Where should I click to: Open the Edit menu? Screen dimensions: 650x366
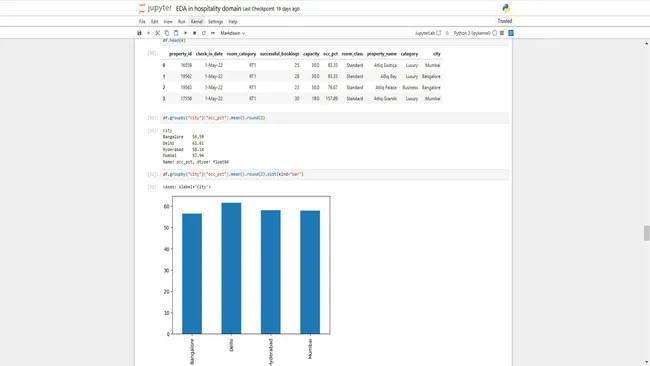coord(154,22)
